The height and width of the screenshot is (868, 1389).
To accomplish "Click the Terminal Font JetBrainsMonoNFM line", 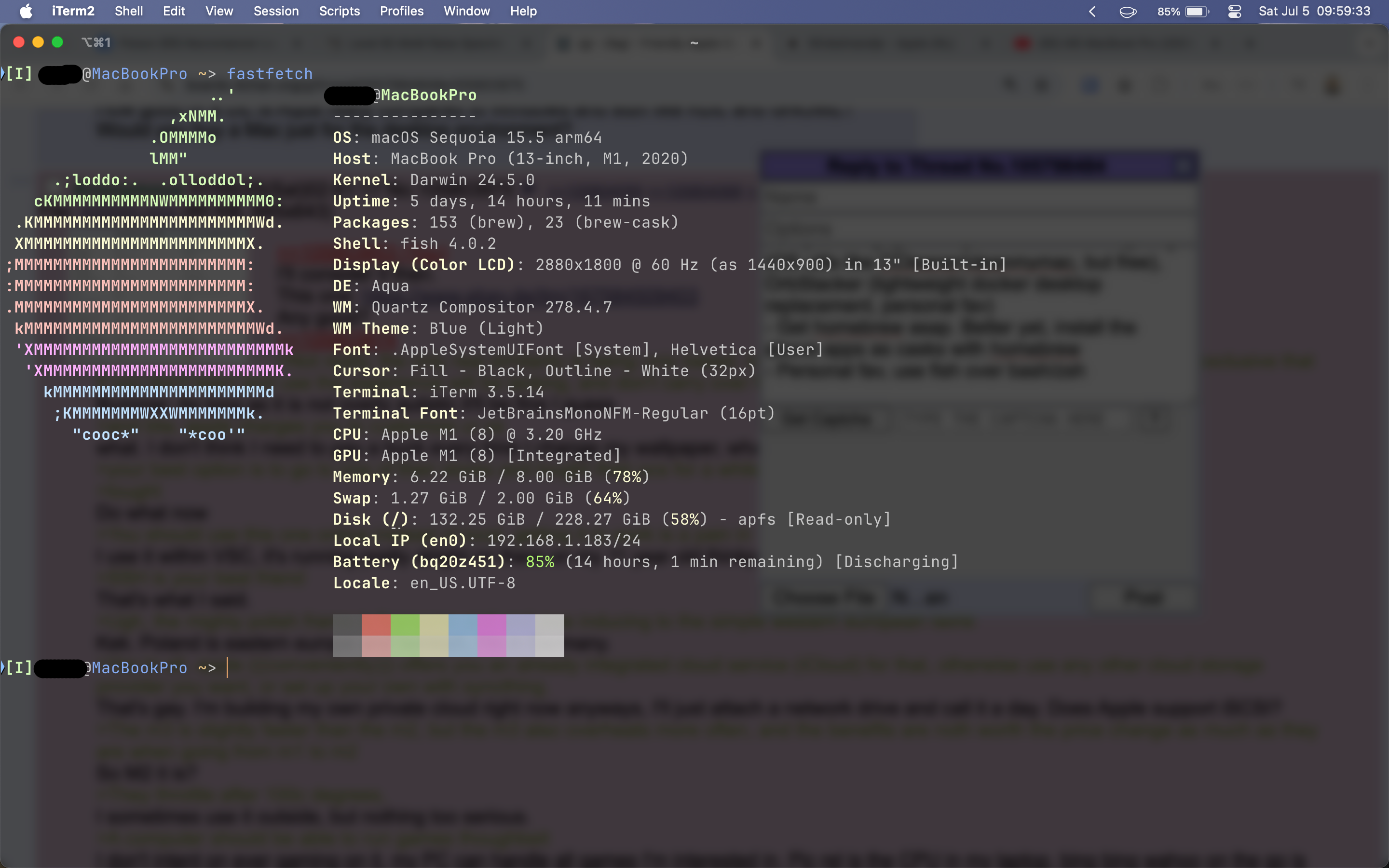I will (x=554, y=413).
